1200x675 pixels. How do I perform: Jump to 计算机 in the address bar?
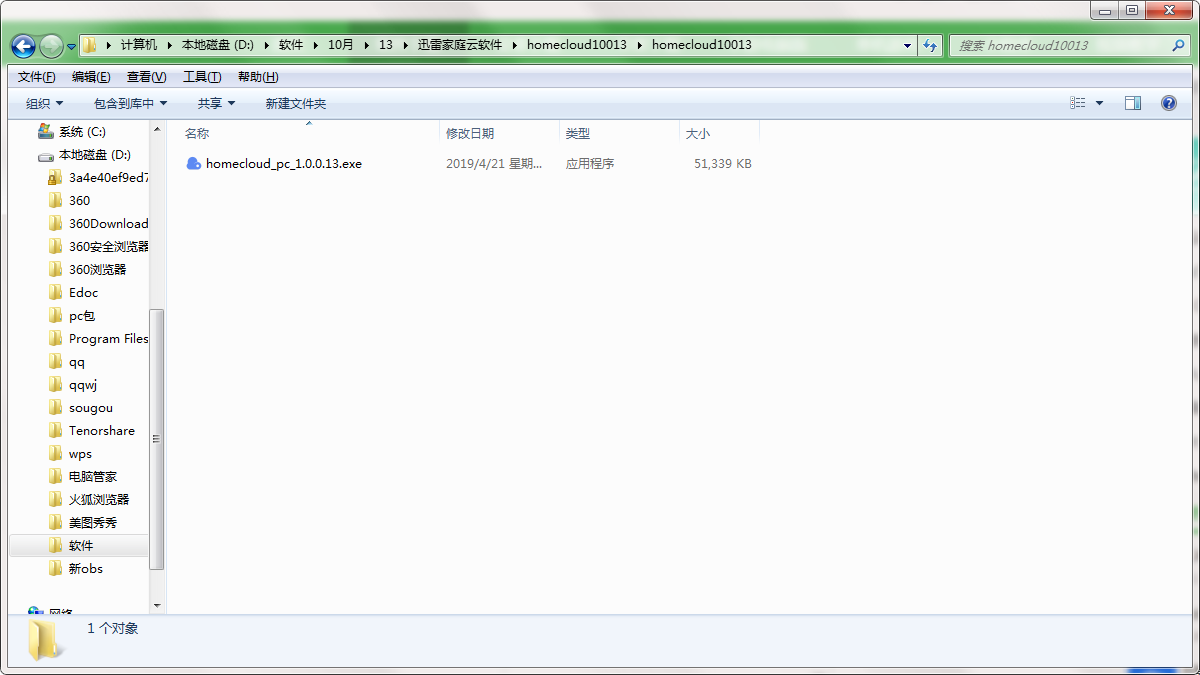click(139, 45)
